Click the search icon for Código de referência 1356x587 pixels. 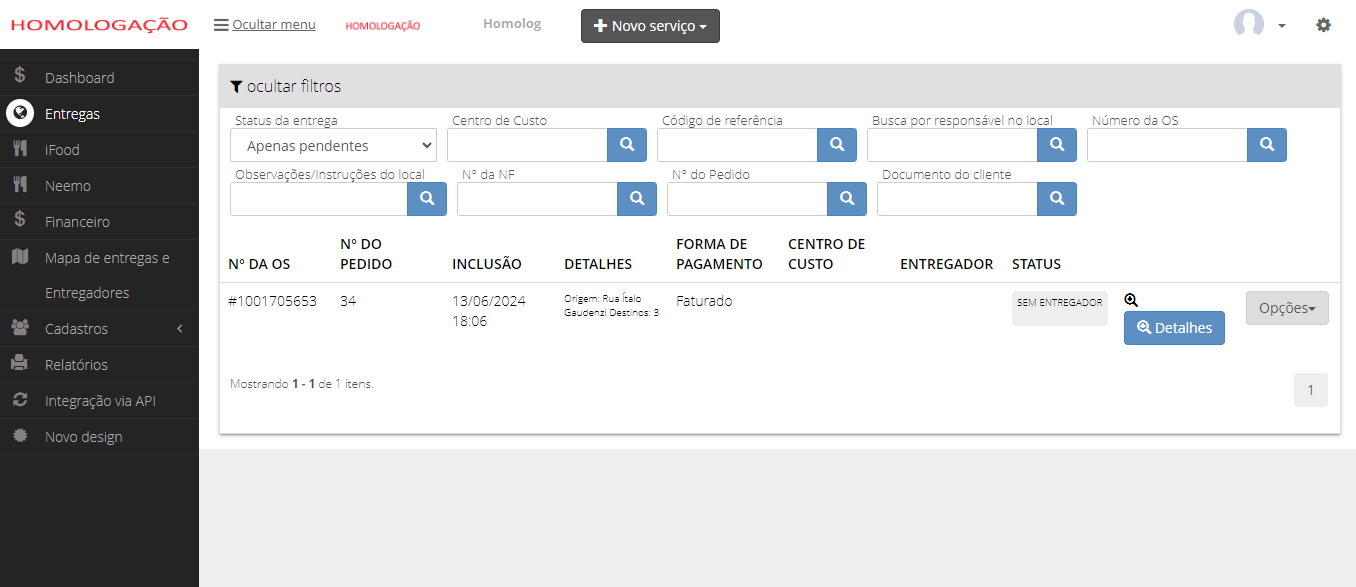click(837, 145)
